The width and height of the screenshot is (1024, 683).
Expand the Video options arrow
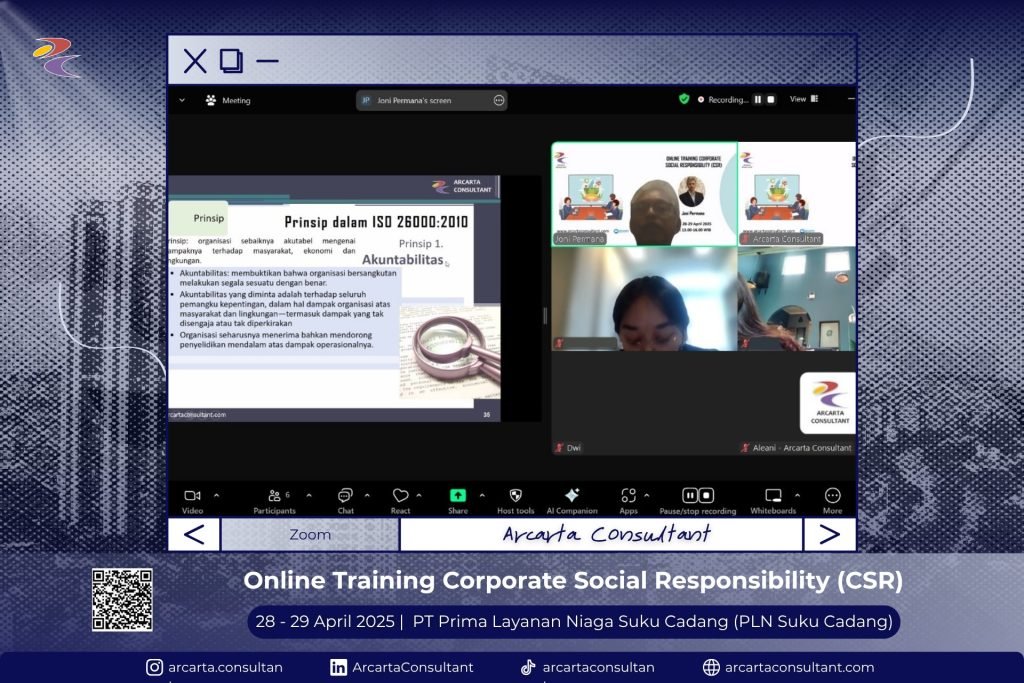[x=217, y=495]
